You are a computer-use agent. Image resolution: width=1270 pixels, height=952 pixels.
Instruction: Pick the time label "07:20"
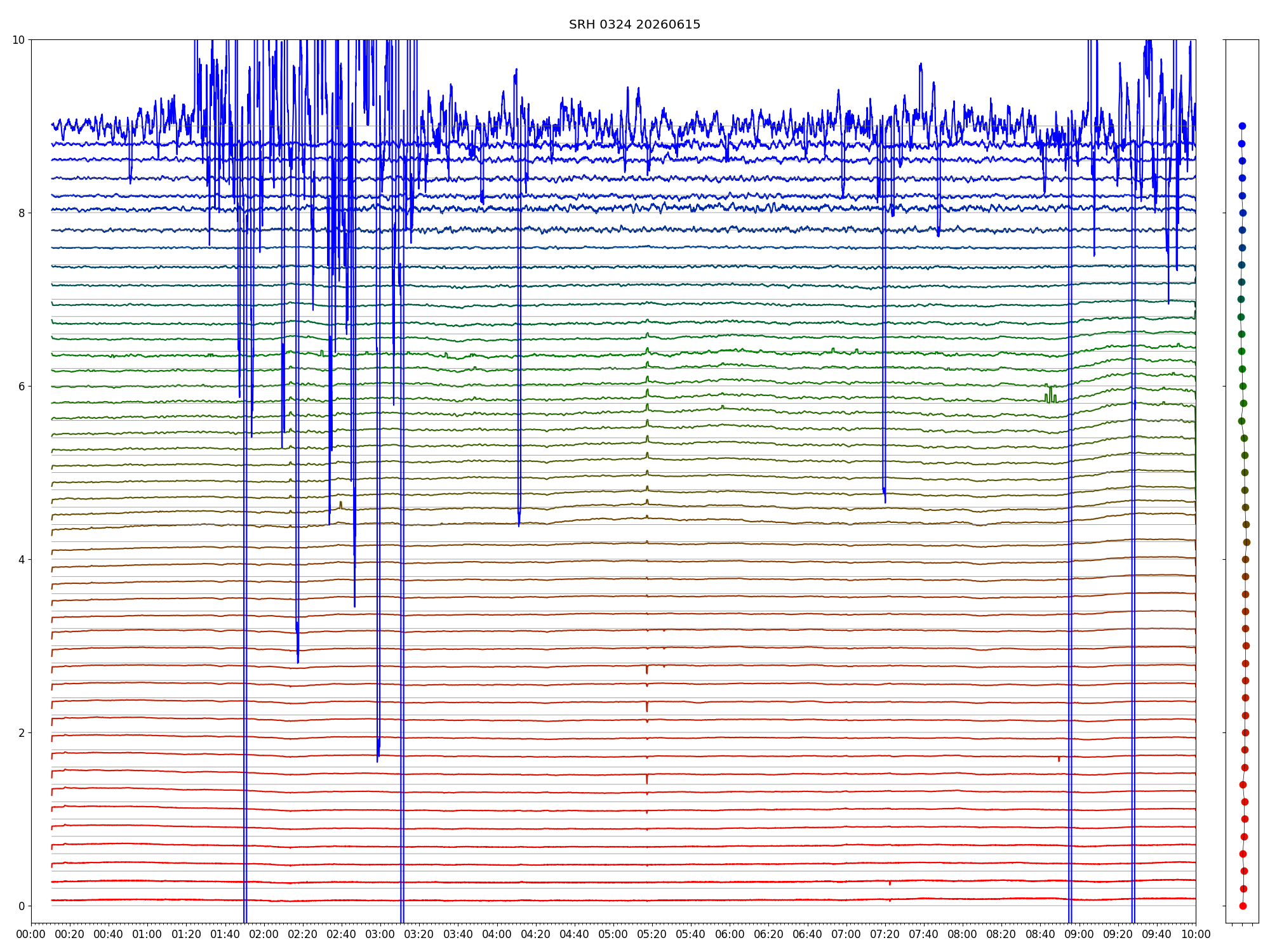pos(885,935)
